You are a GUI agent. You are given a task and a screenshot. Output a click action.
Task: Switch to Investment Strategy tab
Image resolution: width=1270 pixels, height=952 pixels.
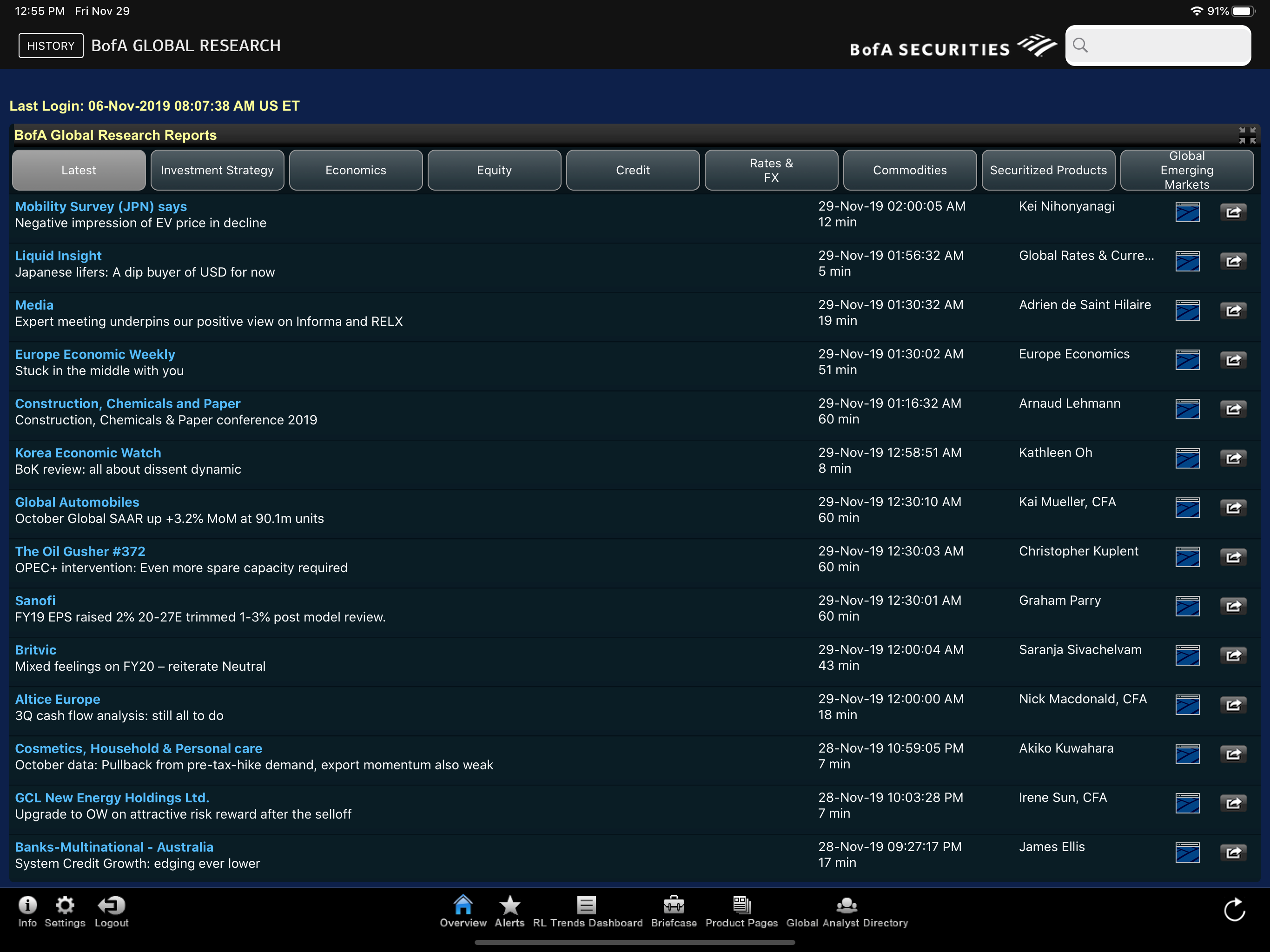217,171
